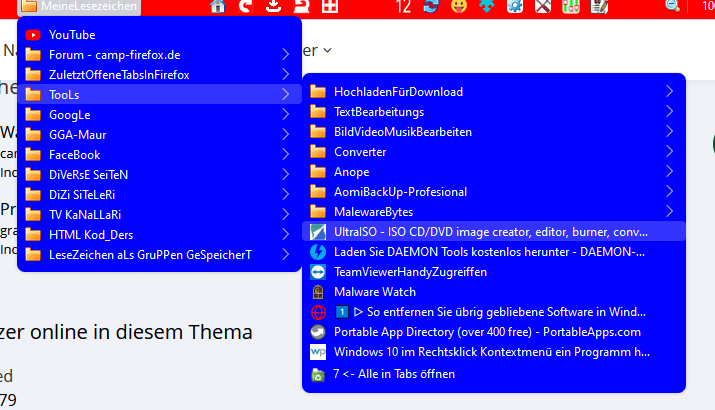Open the 'Windows 10 im Rechtsklick Kontextmenü' bookmark
Screen dimensions: 715x410
[x=494, y=352]
